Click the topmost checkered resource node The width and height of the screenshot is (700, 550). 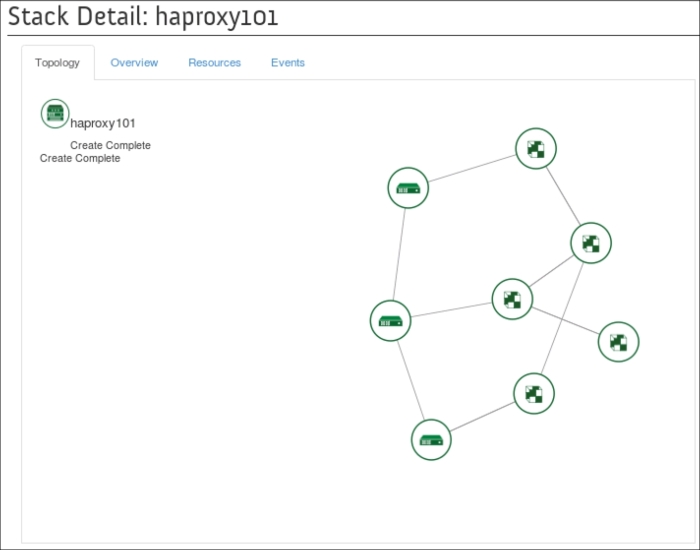tap(535, 149)
